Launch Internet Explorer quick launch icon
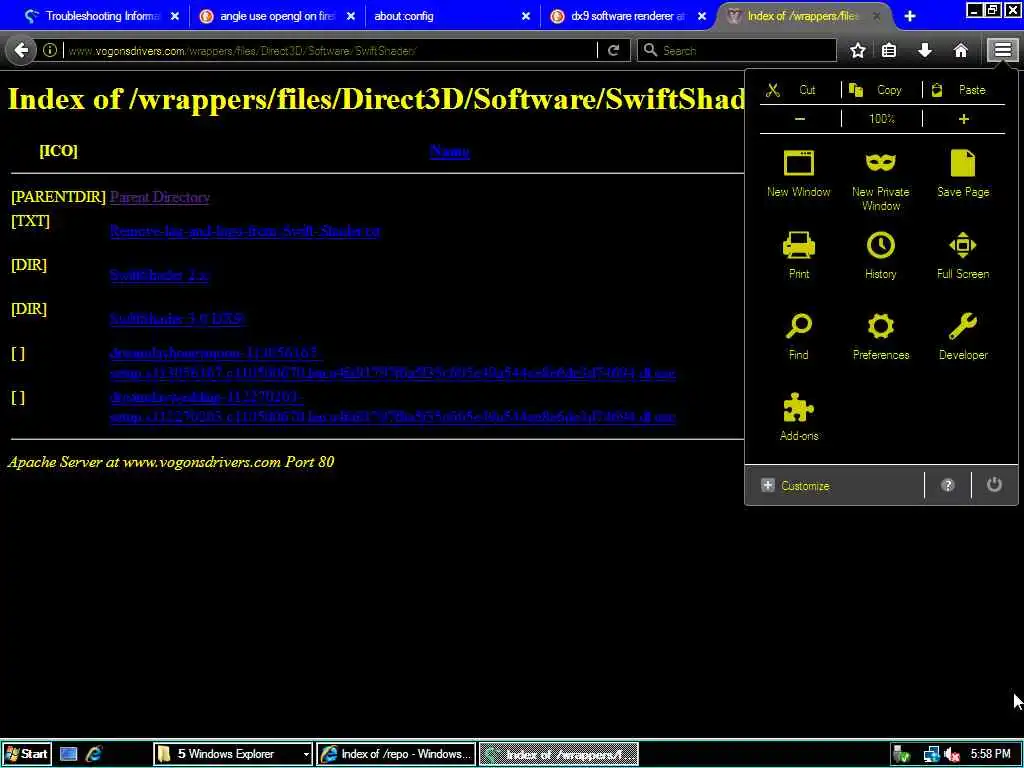The image size is (1024, 768). tap(94, 754)
